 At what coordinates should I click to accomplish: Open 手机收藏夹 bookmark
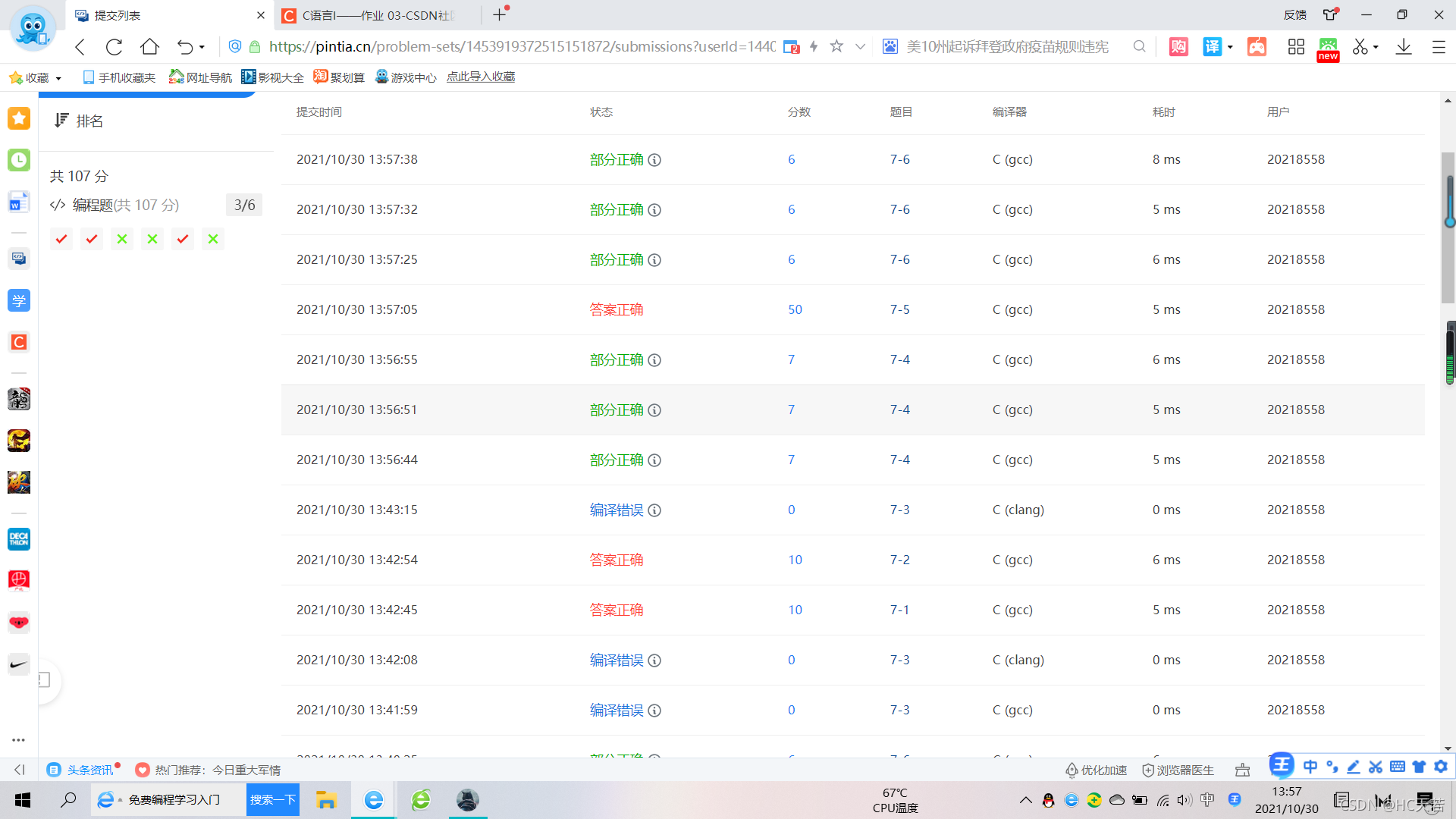tap(119, 77)
